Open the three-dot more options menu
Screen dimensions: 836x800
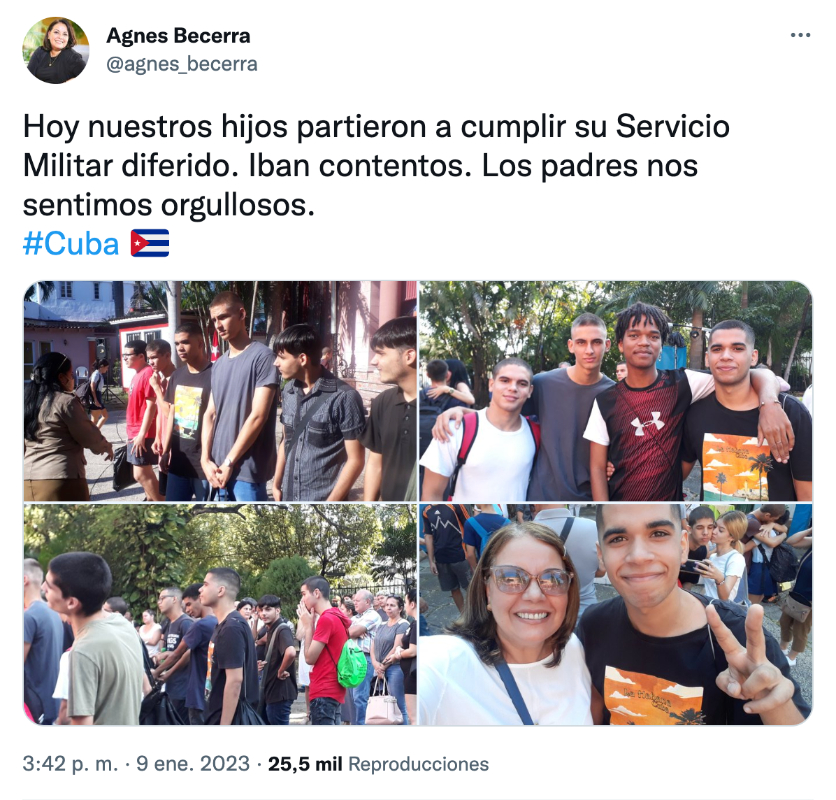click(x=800, y=35)
